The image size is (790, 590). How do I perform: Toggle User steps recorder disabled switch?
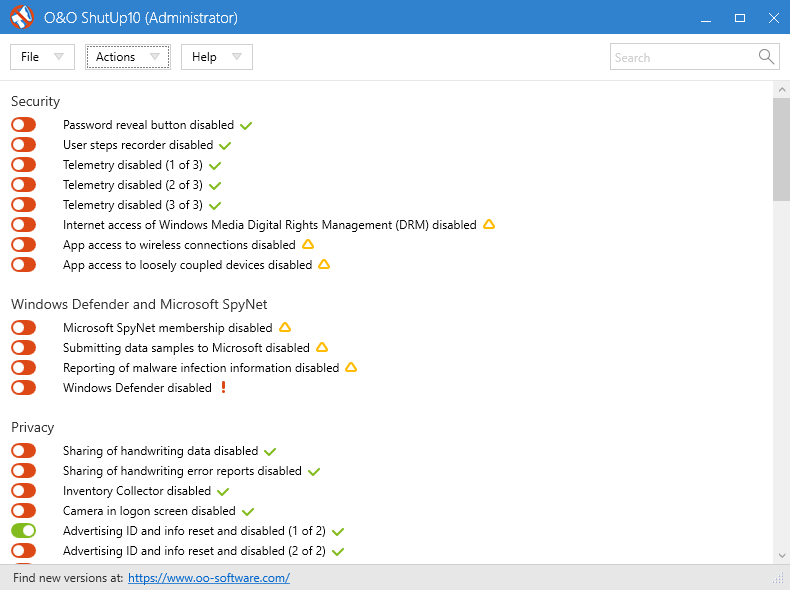(24, 145)
